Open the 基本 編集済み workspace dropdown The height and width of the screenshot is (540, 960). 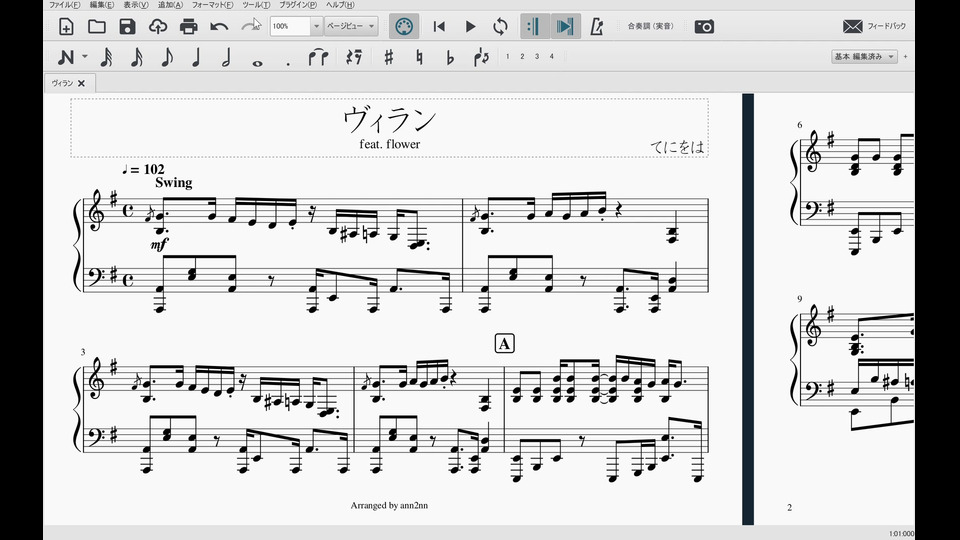[864, 56]
